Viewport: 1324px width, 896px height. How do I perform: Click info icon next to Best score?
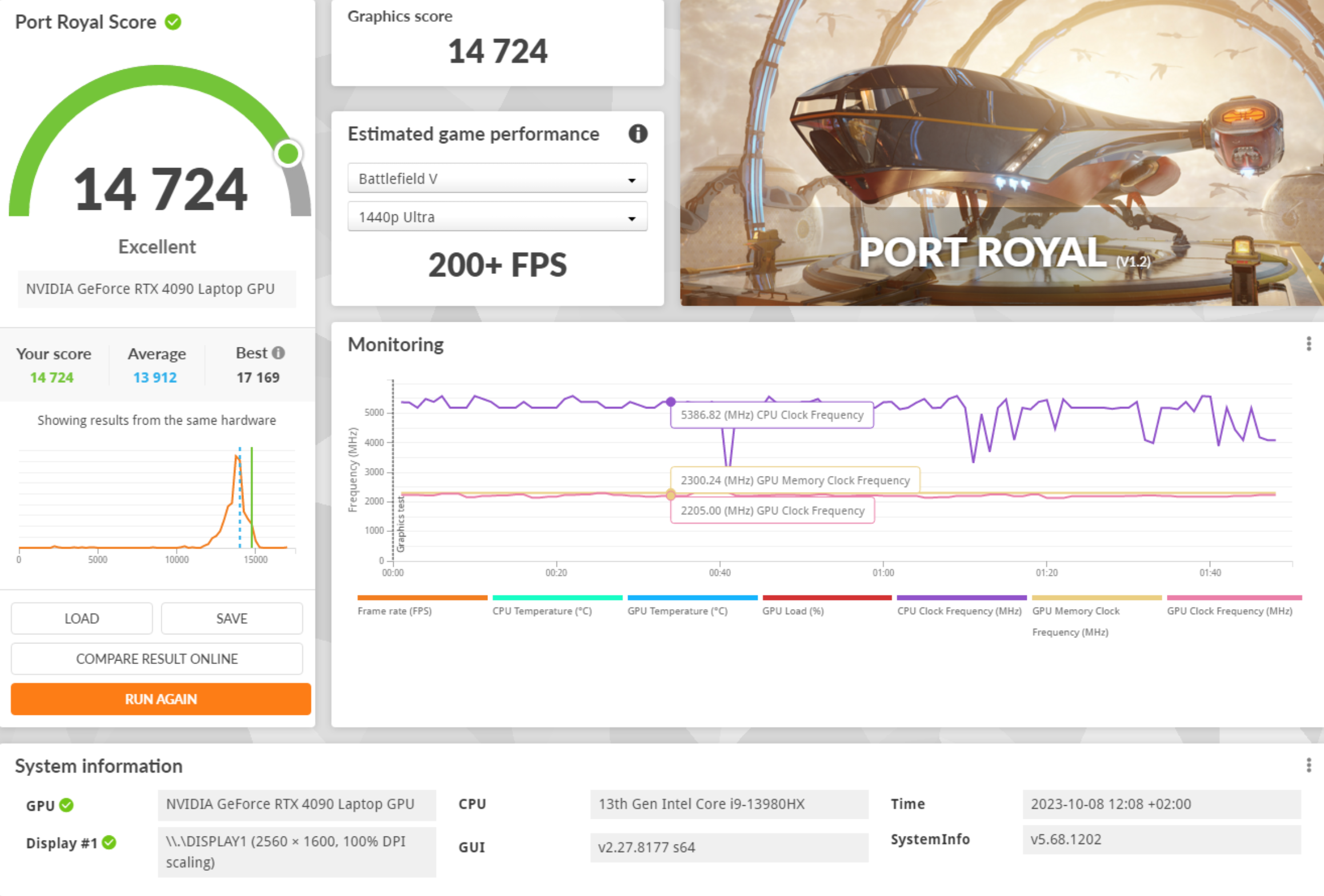click(x=278, y=353)
